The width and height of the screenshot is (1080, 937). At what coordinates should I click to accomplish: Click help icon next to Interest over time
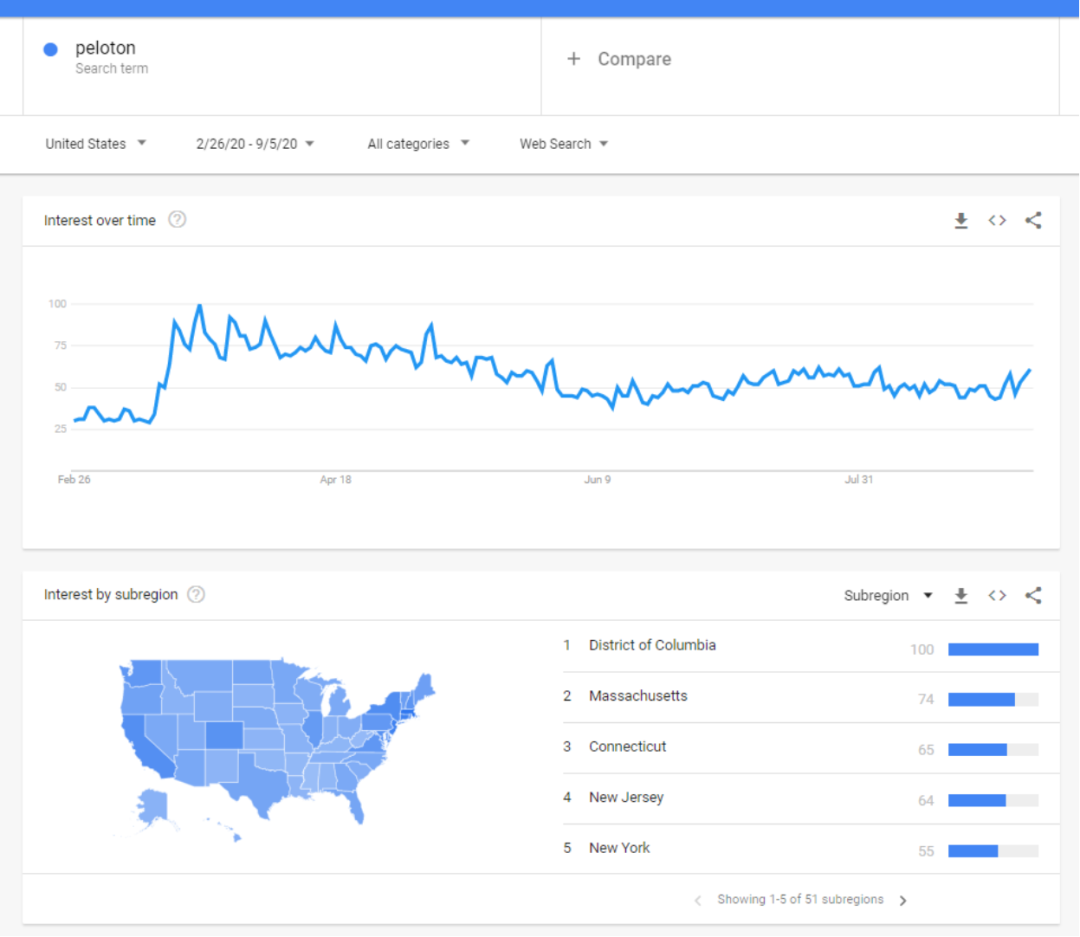[177, 220]
